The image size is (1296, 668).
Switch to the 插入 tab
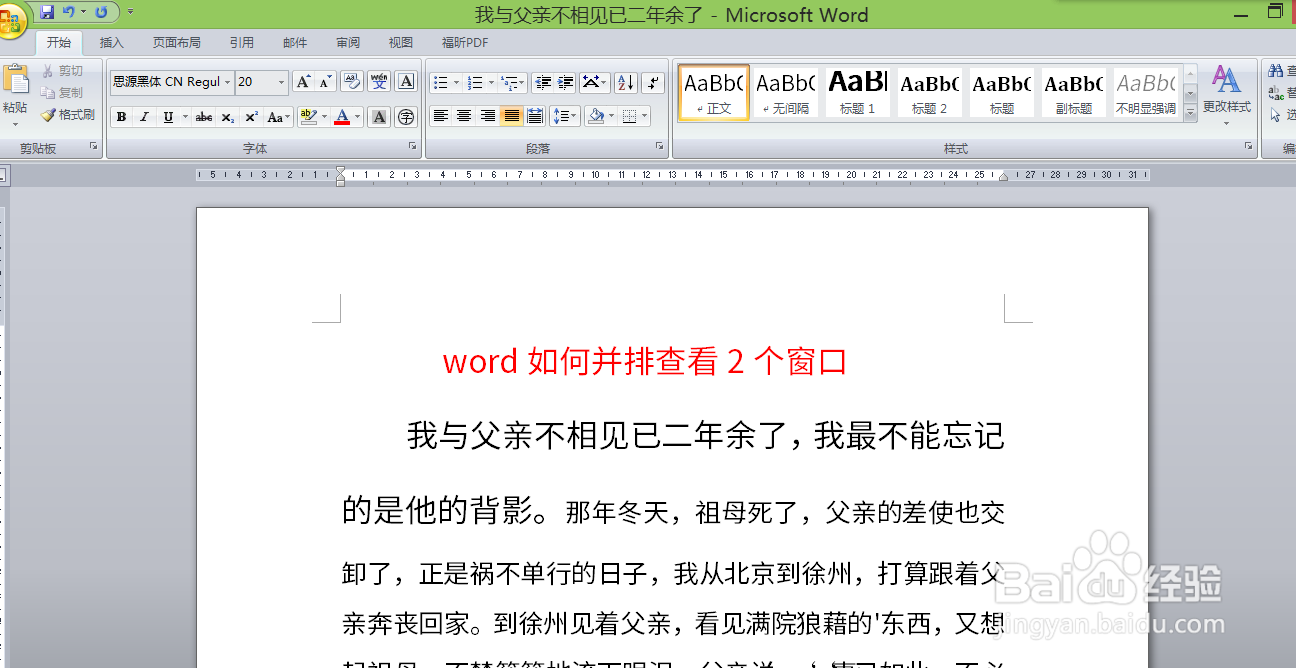coord(112,43)
